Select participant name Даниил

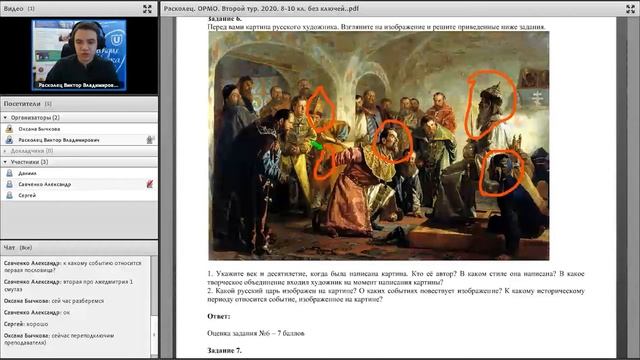(x=27, y=173)
